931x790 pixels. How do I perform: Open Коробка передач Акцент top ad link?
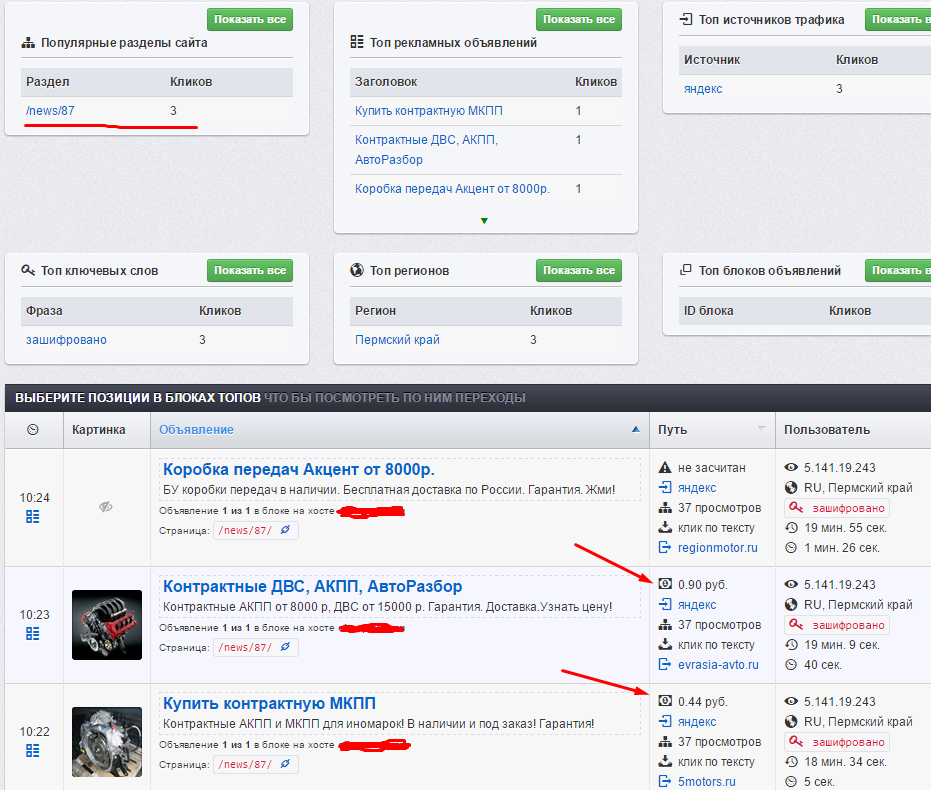[x=452, y=189]
